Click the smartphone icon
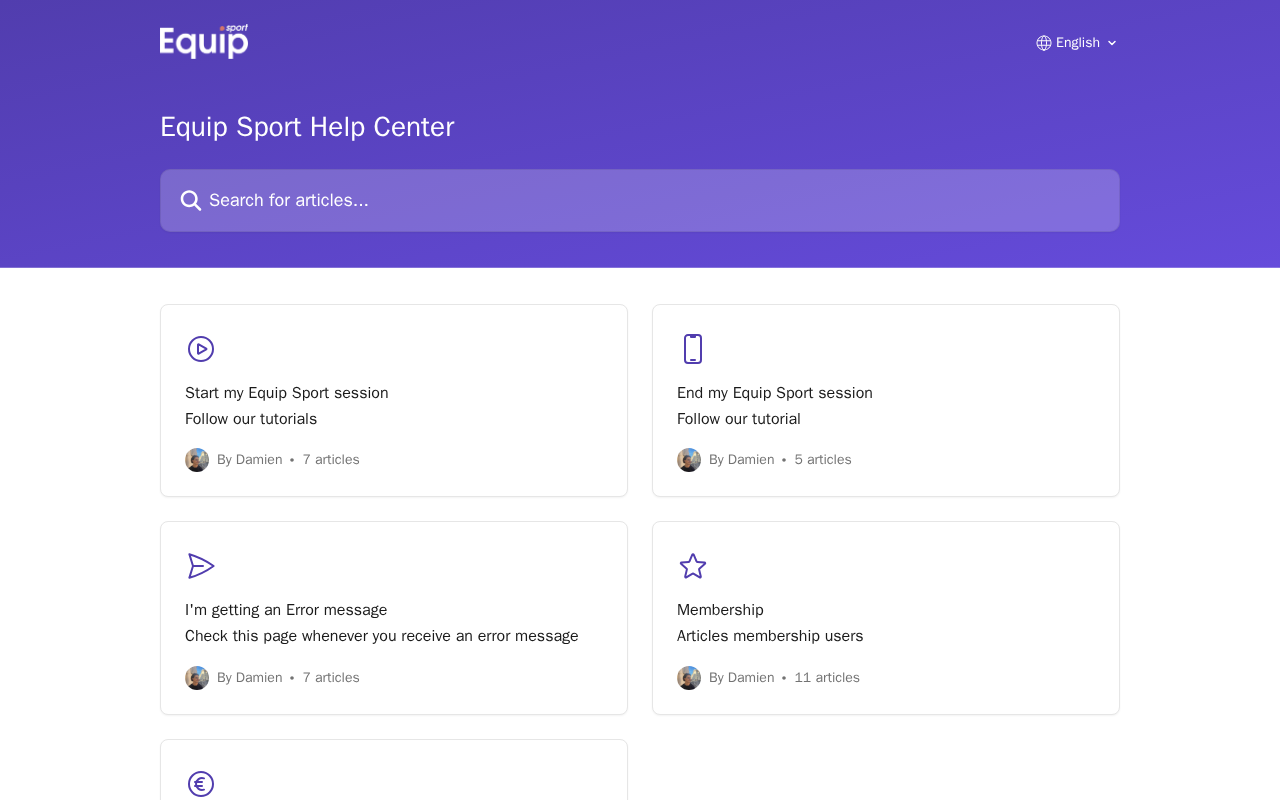1280x800 pixels. click(x=693, y=349)
